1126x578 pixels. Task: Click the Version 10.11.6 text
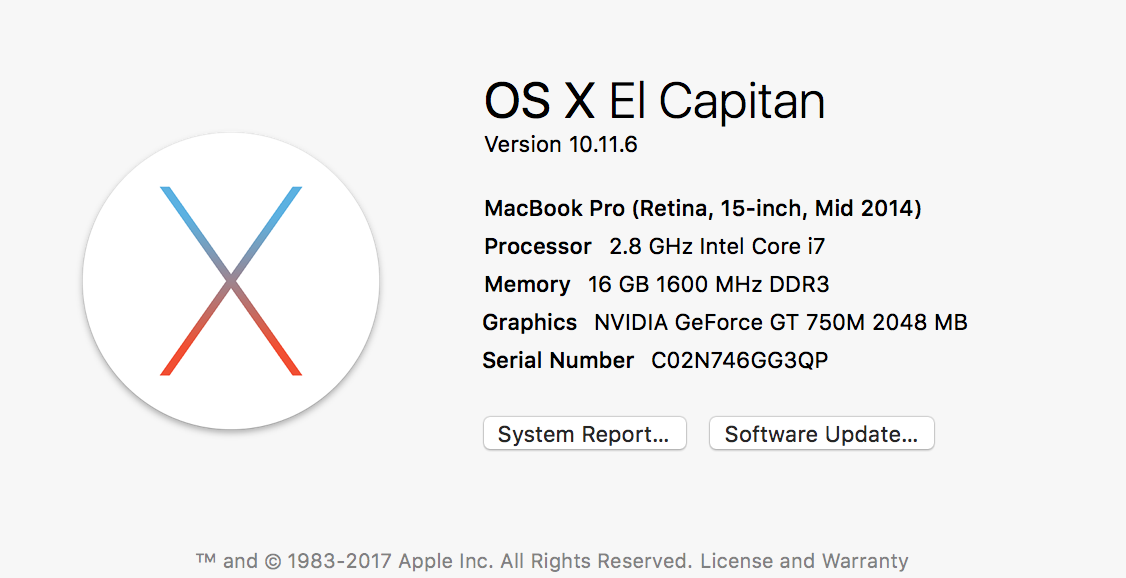click(560, 145)
